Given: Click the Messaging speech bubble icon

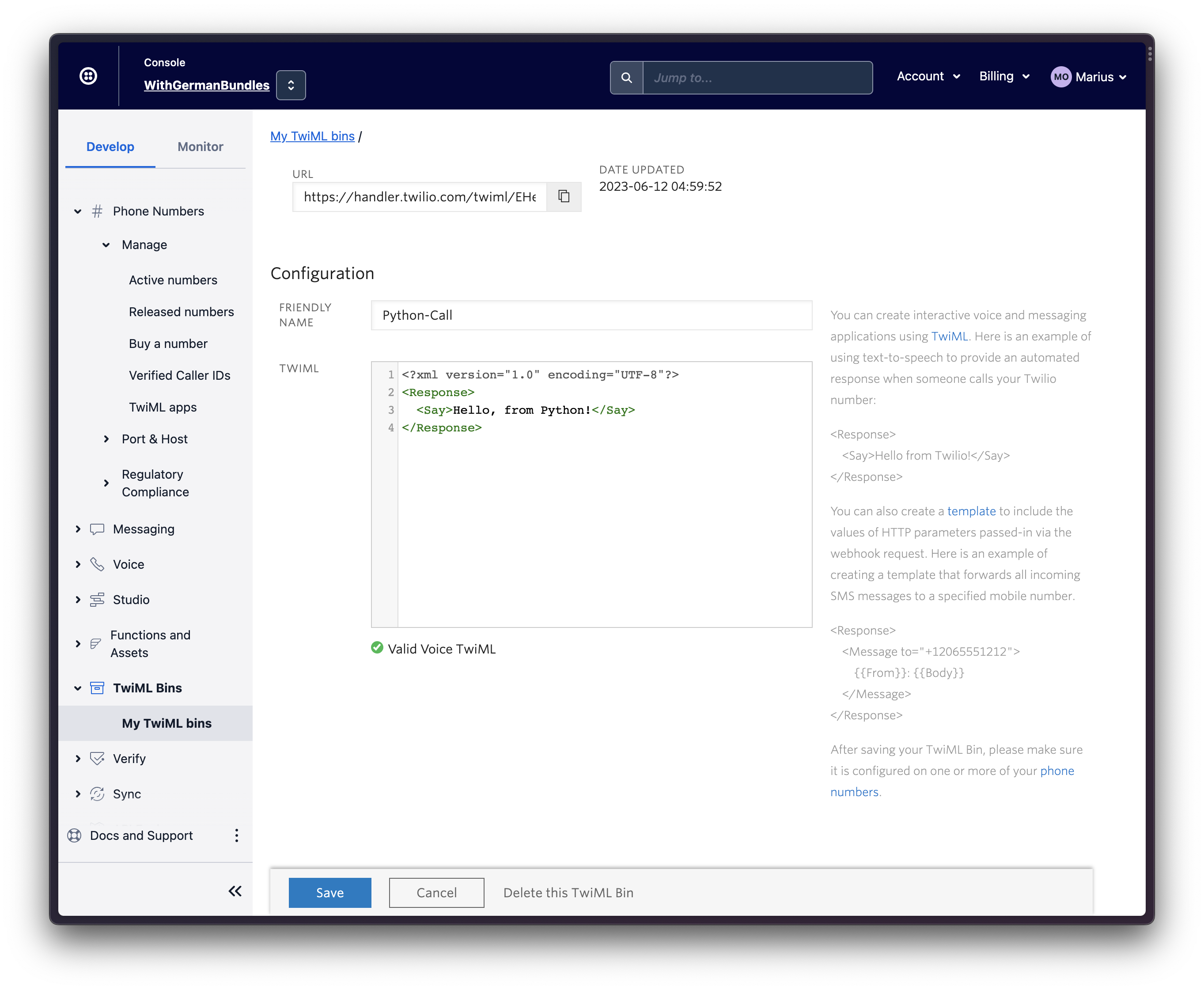Looking at the screenshot, I should 98,529.
